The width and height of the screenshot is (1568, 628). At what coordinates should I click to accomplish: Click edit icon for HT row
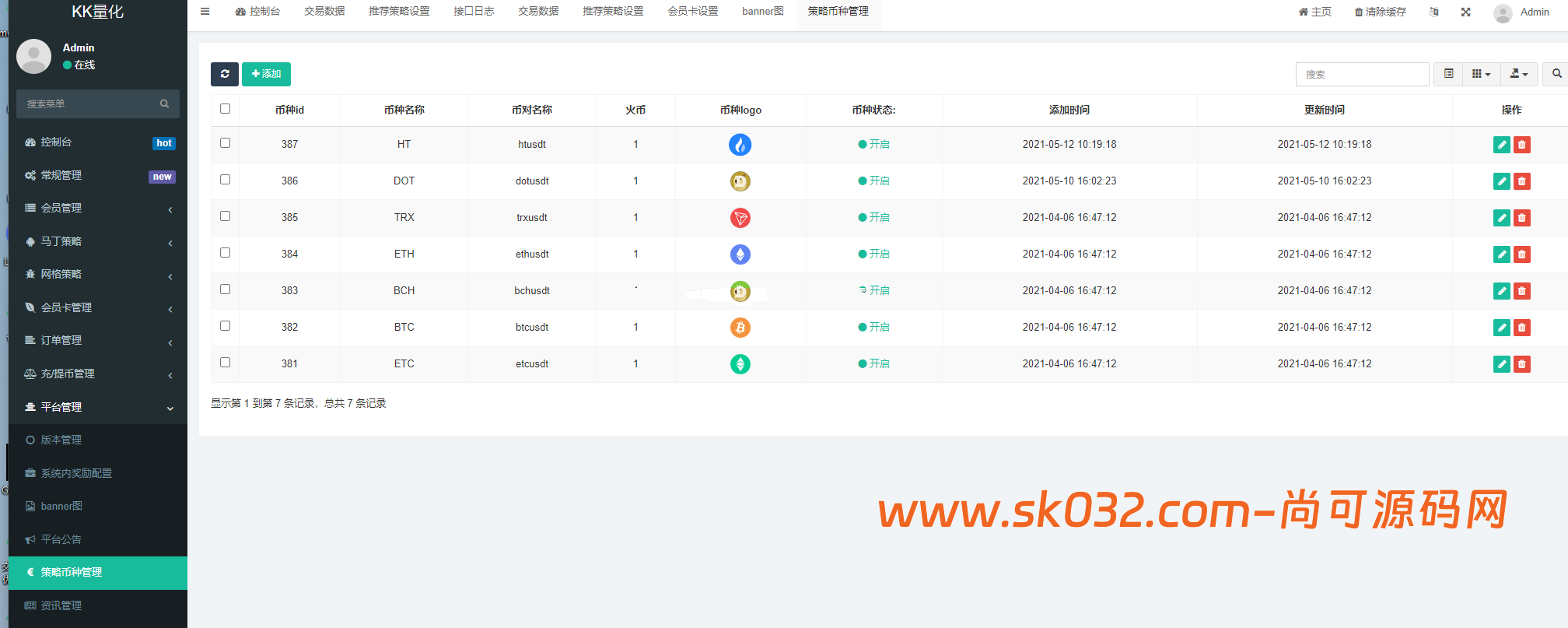[x=1502, y=145]
